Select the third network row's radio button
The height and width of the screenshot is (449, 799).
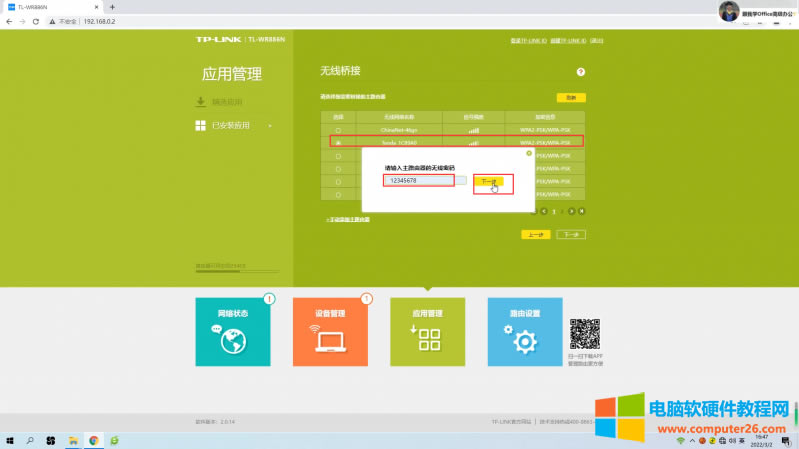(337, 156)
